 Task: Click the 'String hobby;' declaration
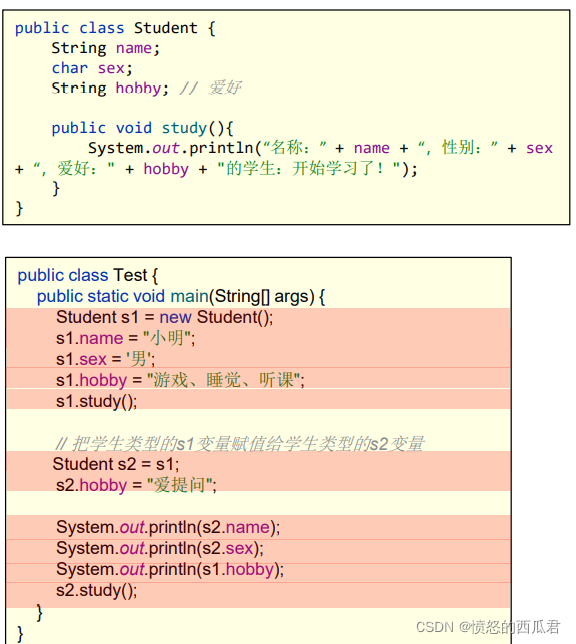[110, 88]
